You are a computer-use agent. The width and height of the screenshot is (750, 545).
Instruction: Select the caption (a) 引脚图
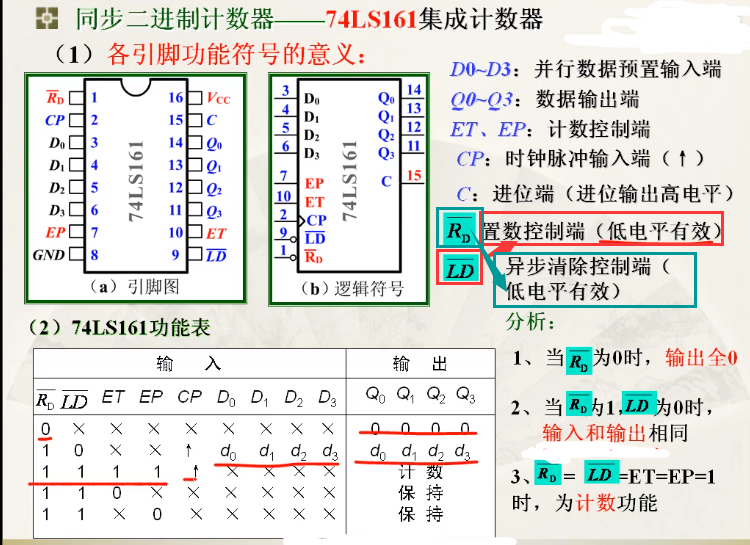[135, 287]
